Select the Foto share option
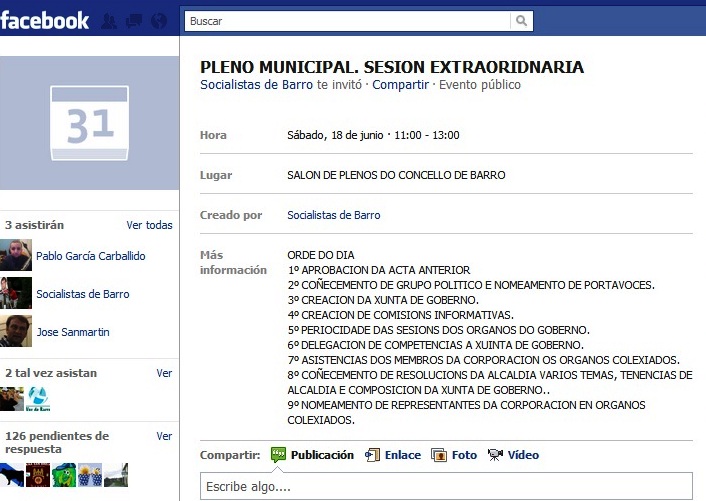The height and width of the screenshot is (501, 706). pyautogui.click(x=454, y=455)
